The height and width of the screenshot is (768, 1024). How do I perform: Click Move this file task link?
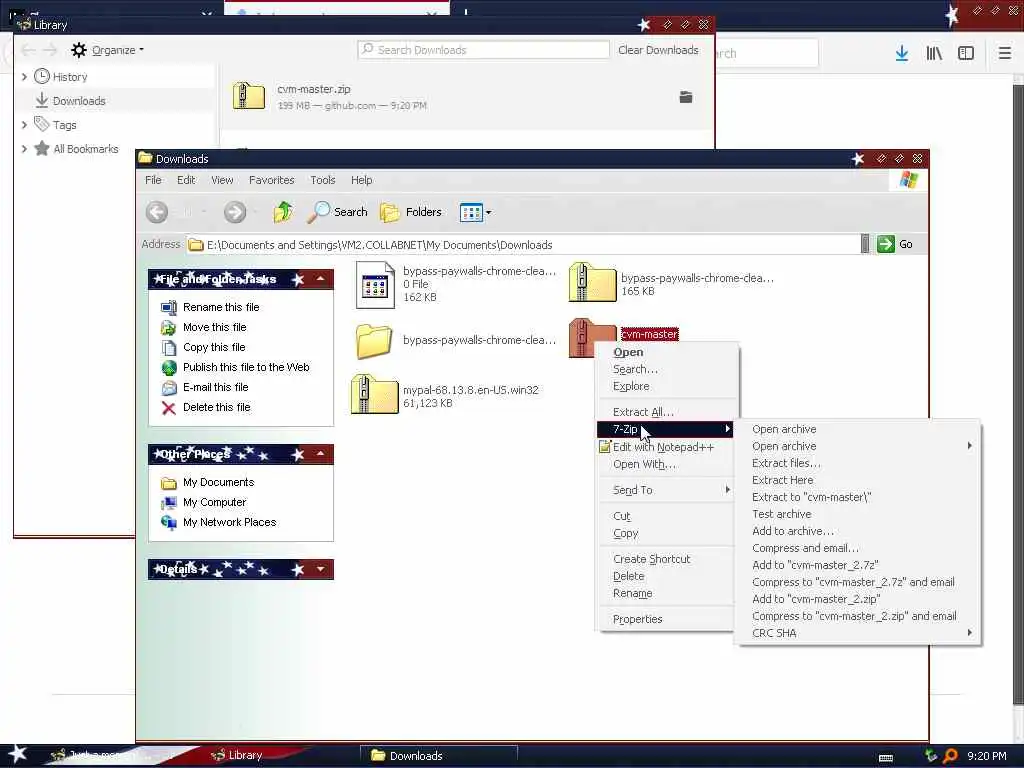click(214, 327)
